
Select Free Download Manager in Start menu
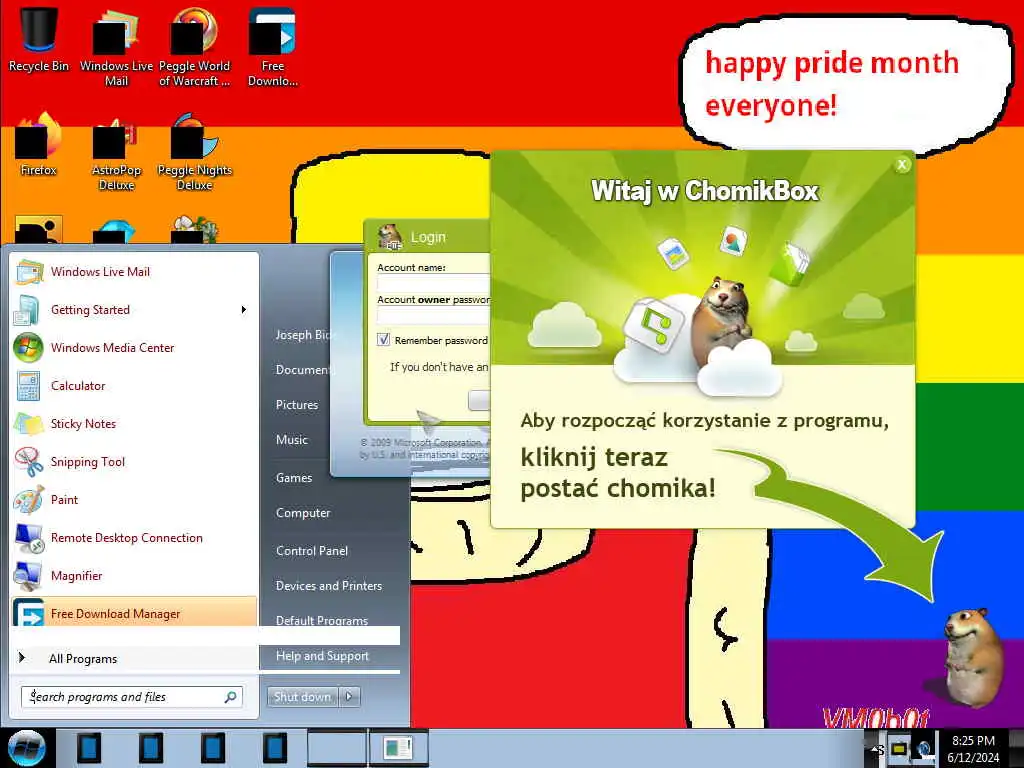click(x=134, y=611)
